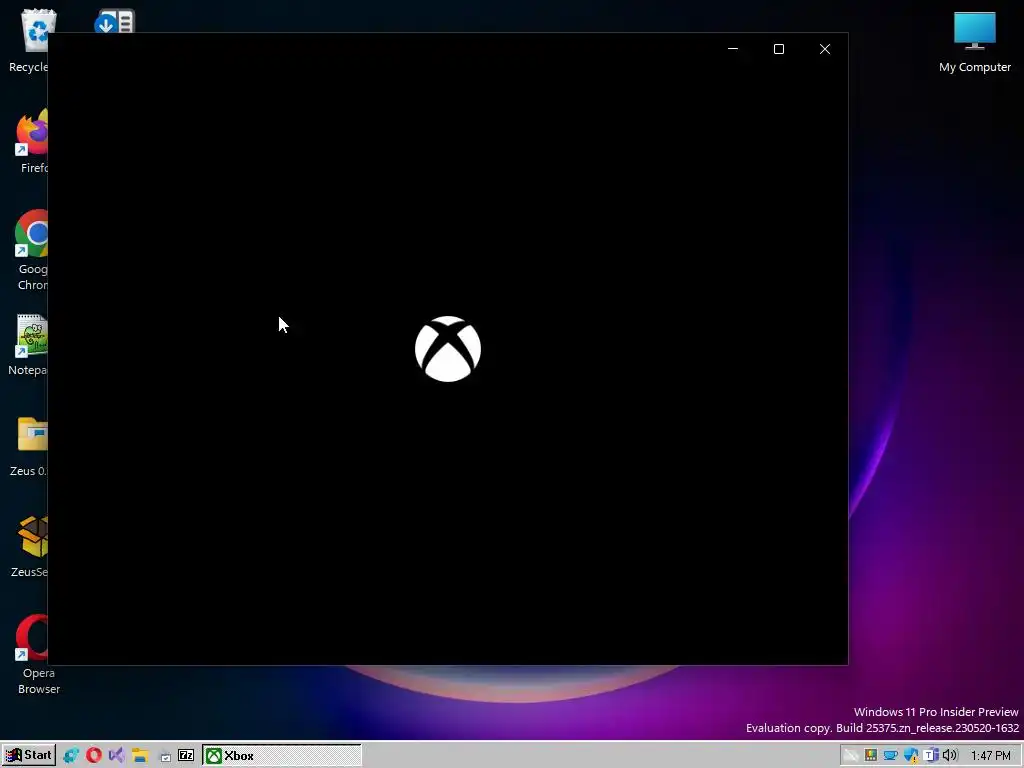This screenshot has width=1024, height=768.
Task: Click the 1:47 PM clock
Action: (x=991, y=756)
